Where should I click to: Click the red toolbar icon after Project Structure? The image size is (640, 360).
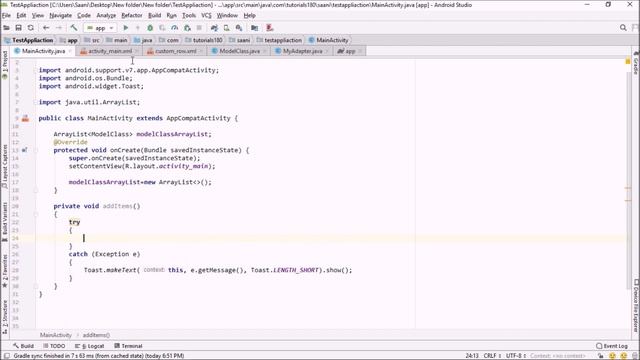point(269,28)
